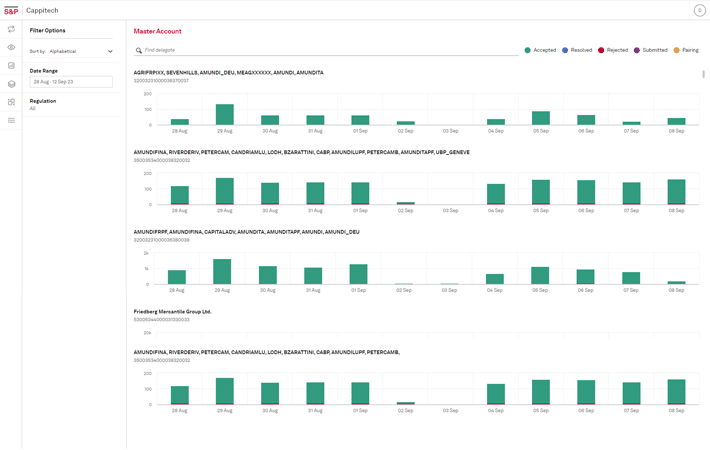Open the AGRIFRPIXX, SEVENHILLS account title
The image size is (710, 450).
tap(228, 72)
